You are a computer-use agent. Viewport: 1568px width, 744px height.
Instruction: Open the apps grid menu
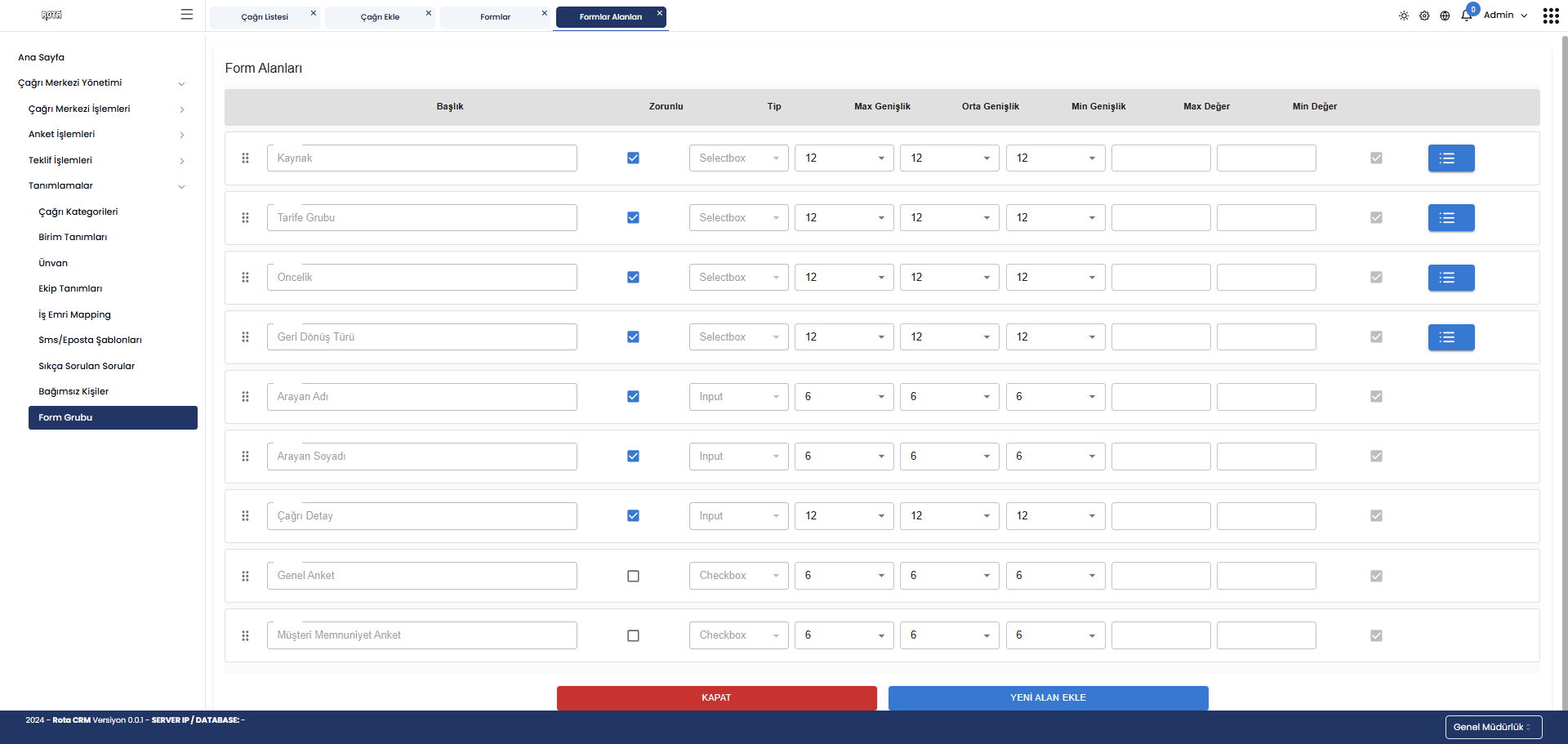click(x=1551, y=16)
